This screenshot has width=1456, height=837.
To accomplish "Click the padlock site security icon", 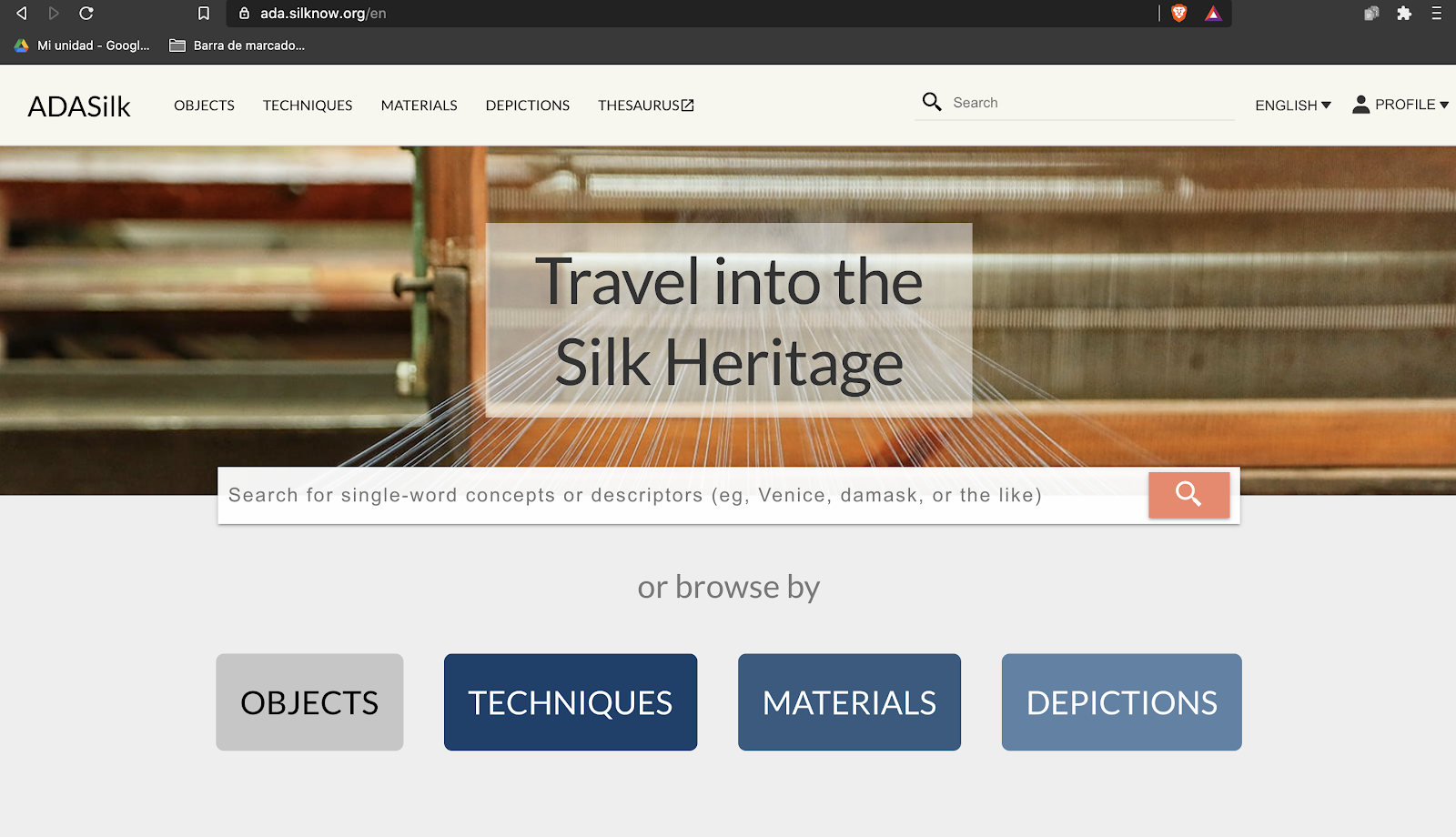I will (244, 13).
